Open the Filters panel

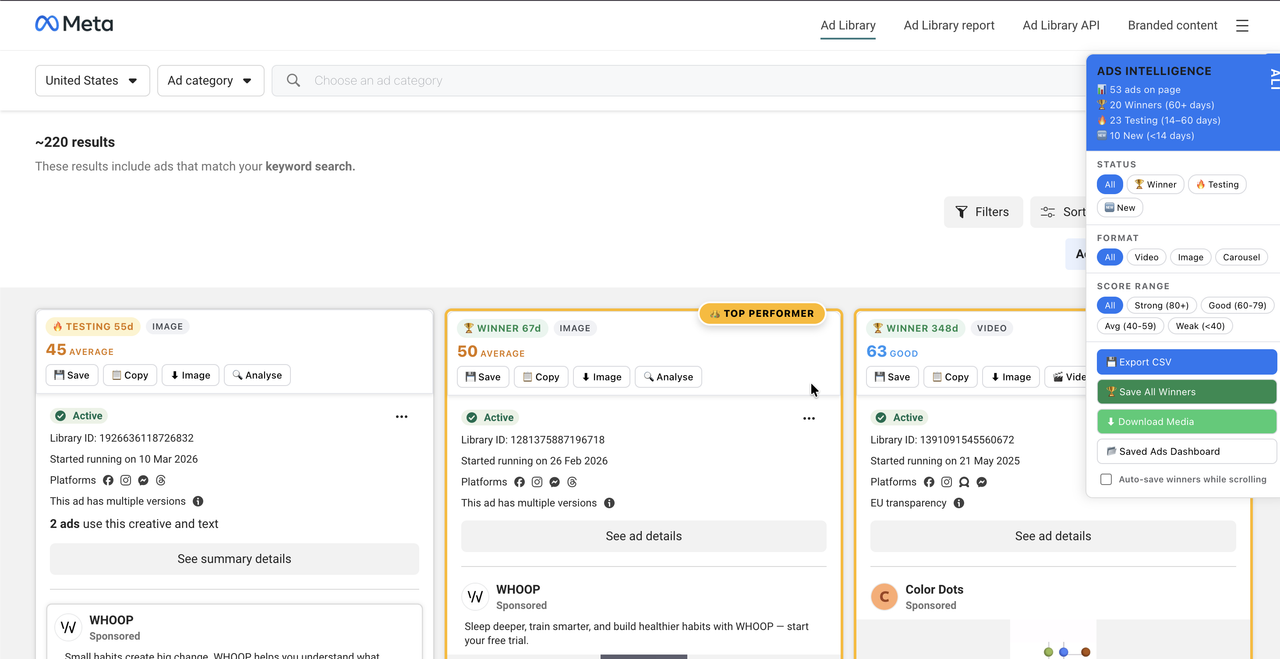pos(983,212)
